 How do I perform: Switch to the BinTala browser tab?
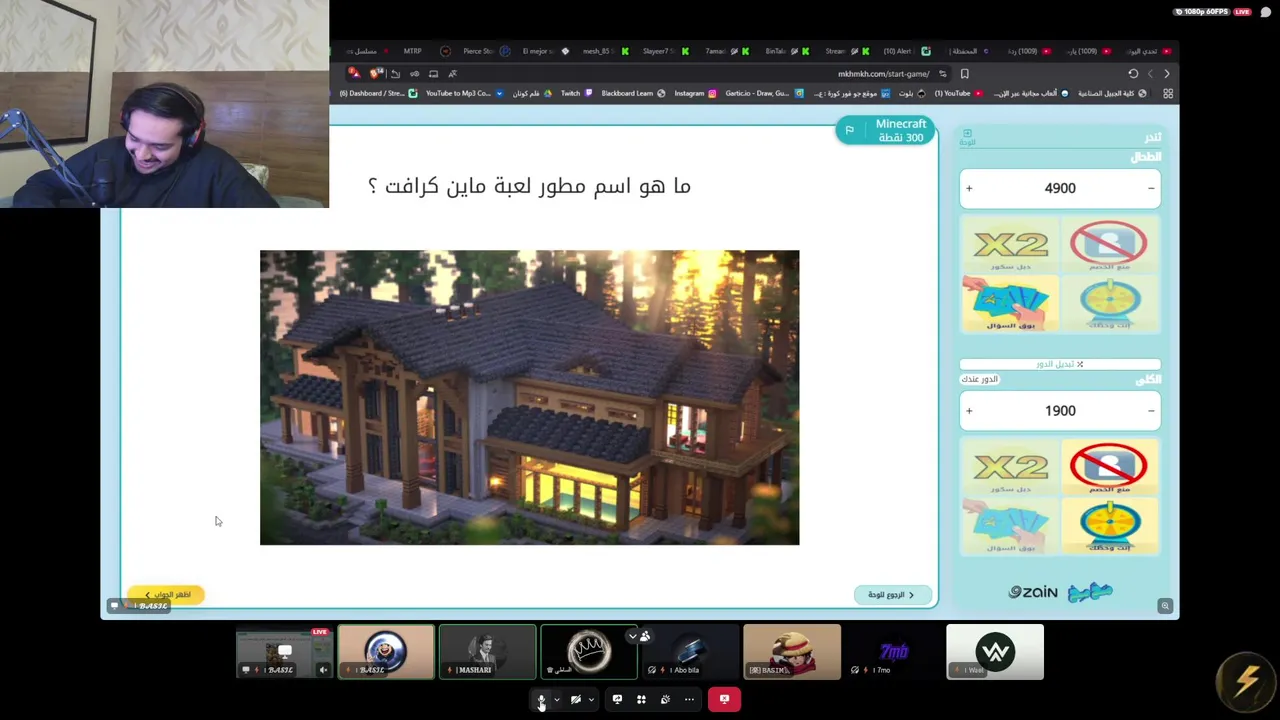pos(785,51)
